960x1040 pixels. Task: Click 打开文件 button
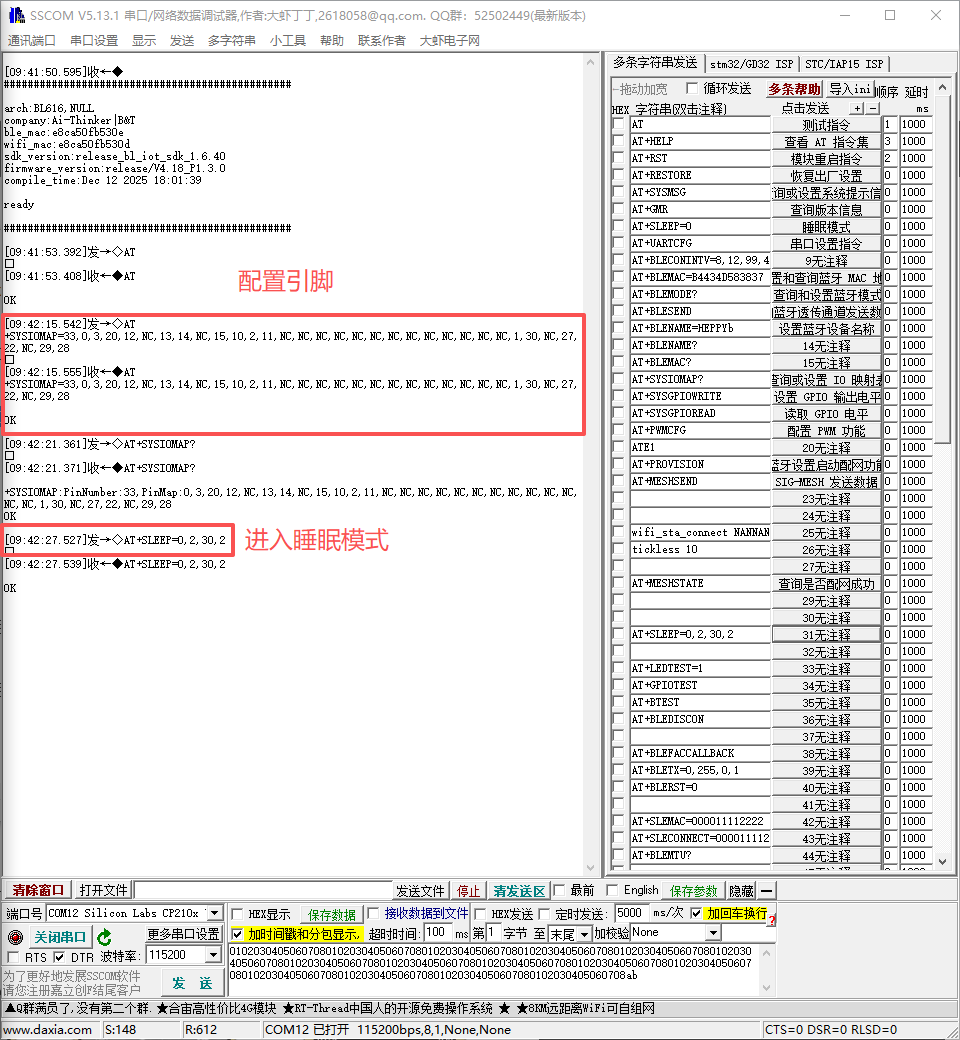103,890
